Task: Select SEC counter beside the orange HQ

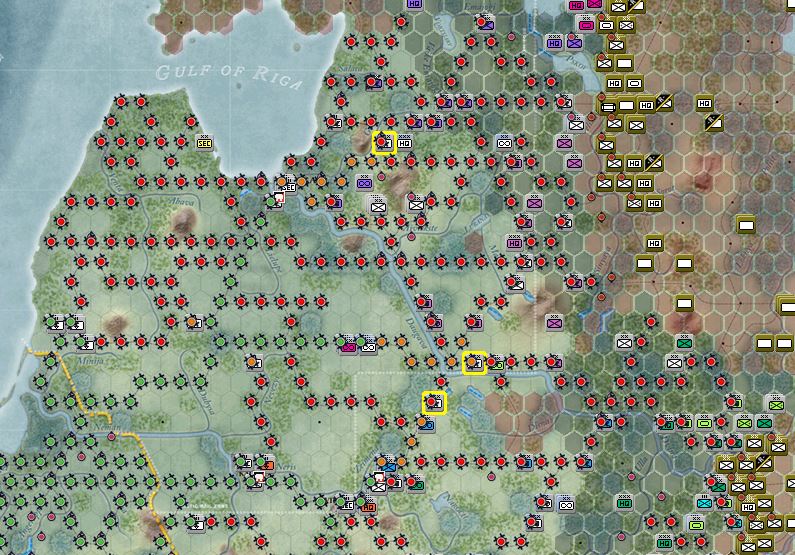Action: [347, 505]
